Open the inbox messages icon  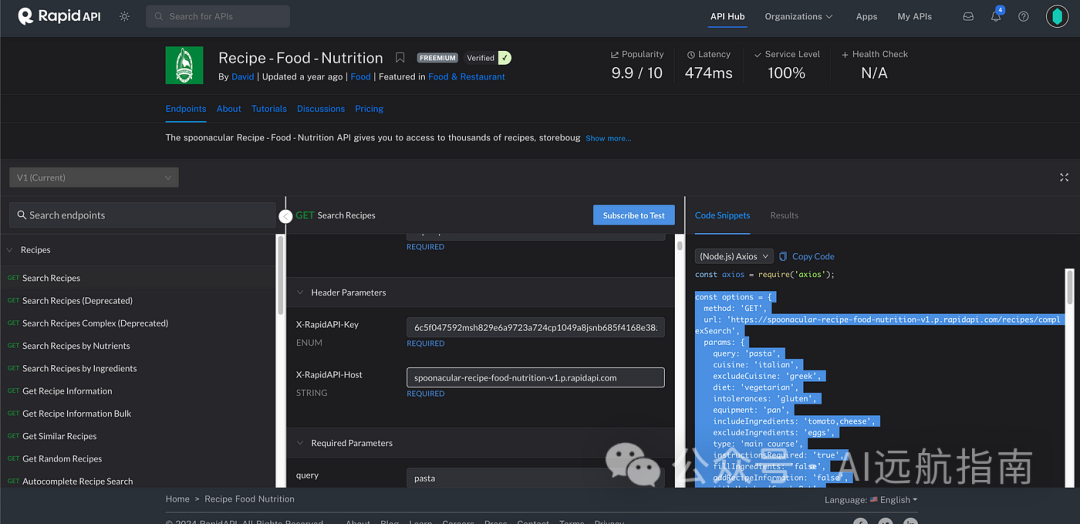968,17
